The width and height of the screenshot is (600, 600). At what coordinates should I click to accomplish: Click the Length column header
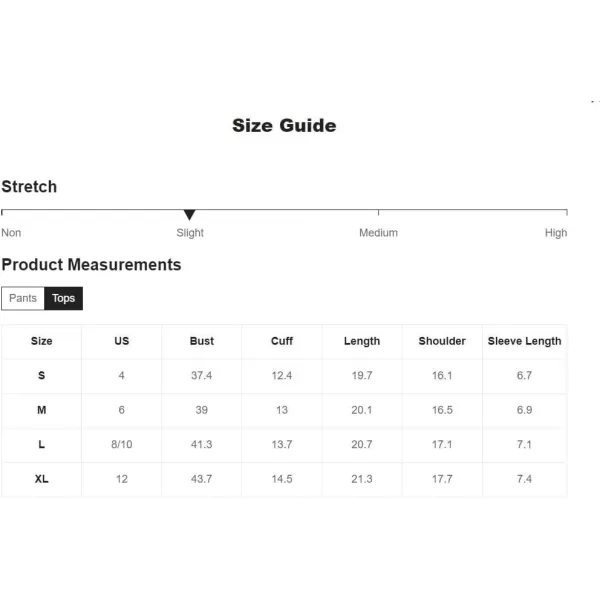362,341
